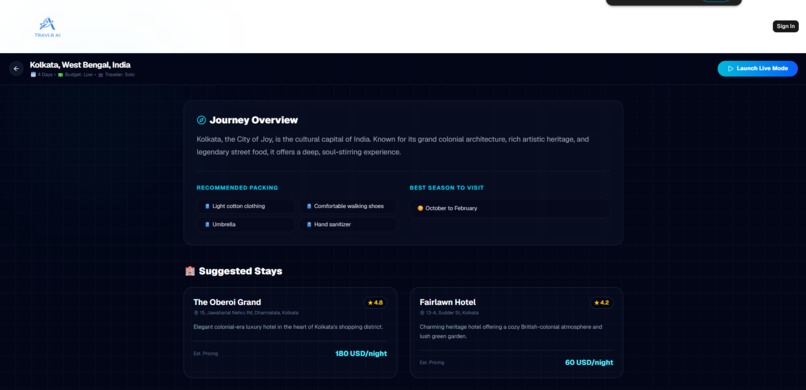This screenshot has height=390, width=806.
Task: Click the hotel icon beside Suggested Stays
Action: click(190, 271)
